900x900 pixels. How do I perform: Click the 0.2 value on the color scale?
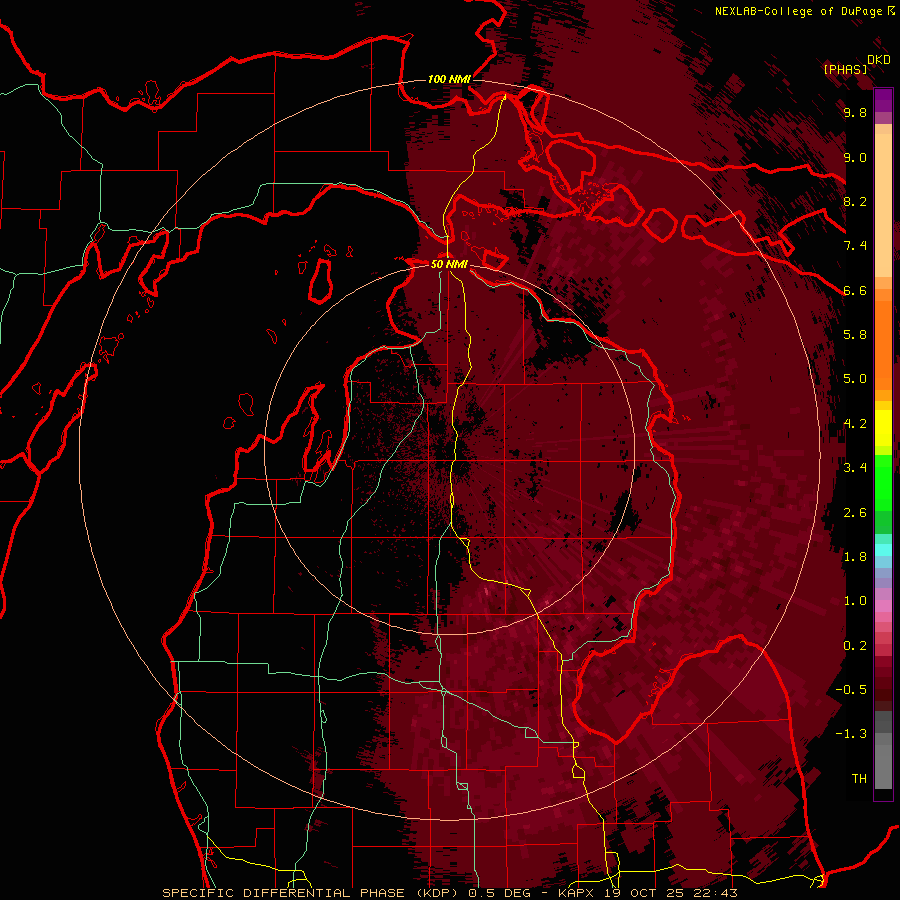(x=855, y=646)
